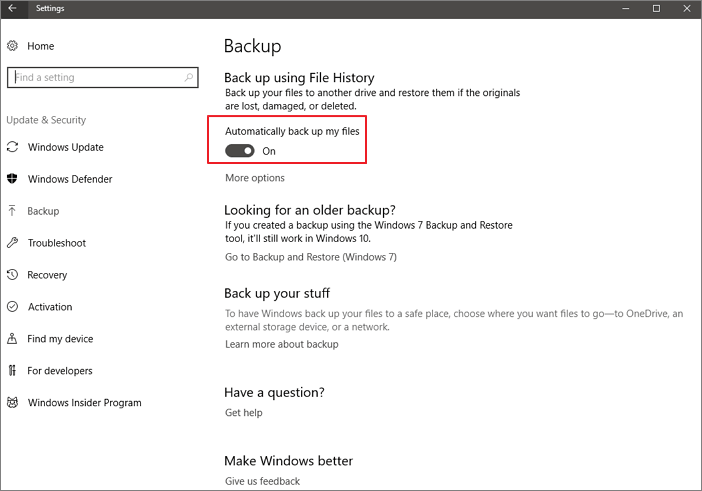Viewport: 702px width, 491px height.
Task: Click the Windows Defender shield icon
Action: tap(12, 179)
